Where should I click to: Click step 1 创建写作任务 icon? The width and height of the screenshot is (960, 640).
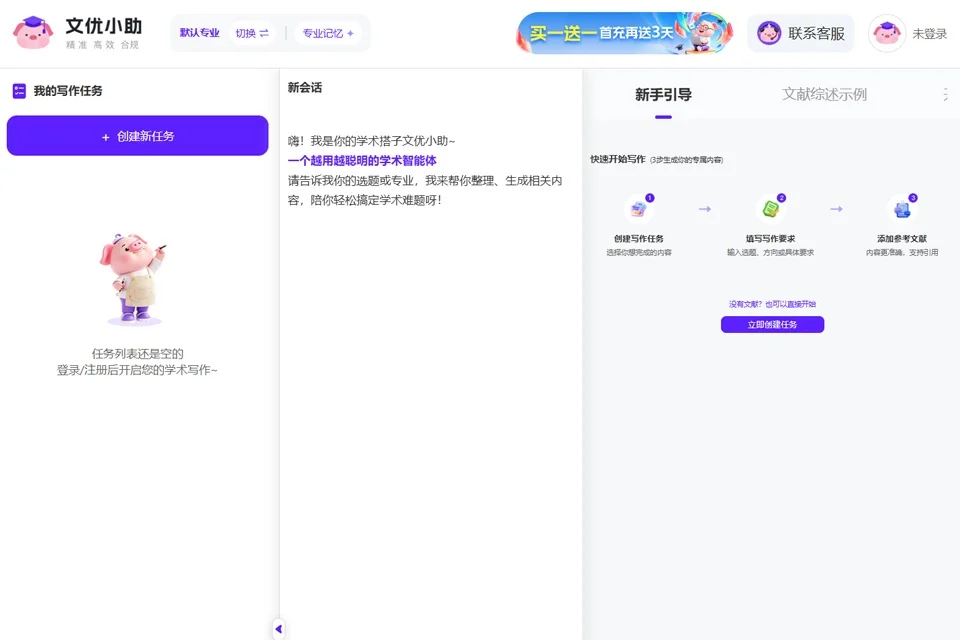point(639,209)
